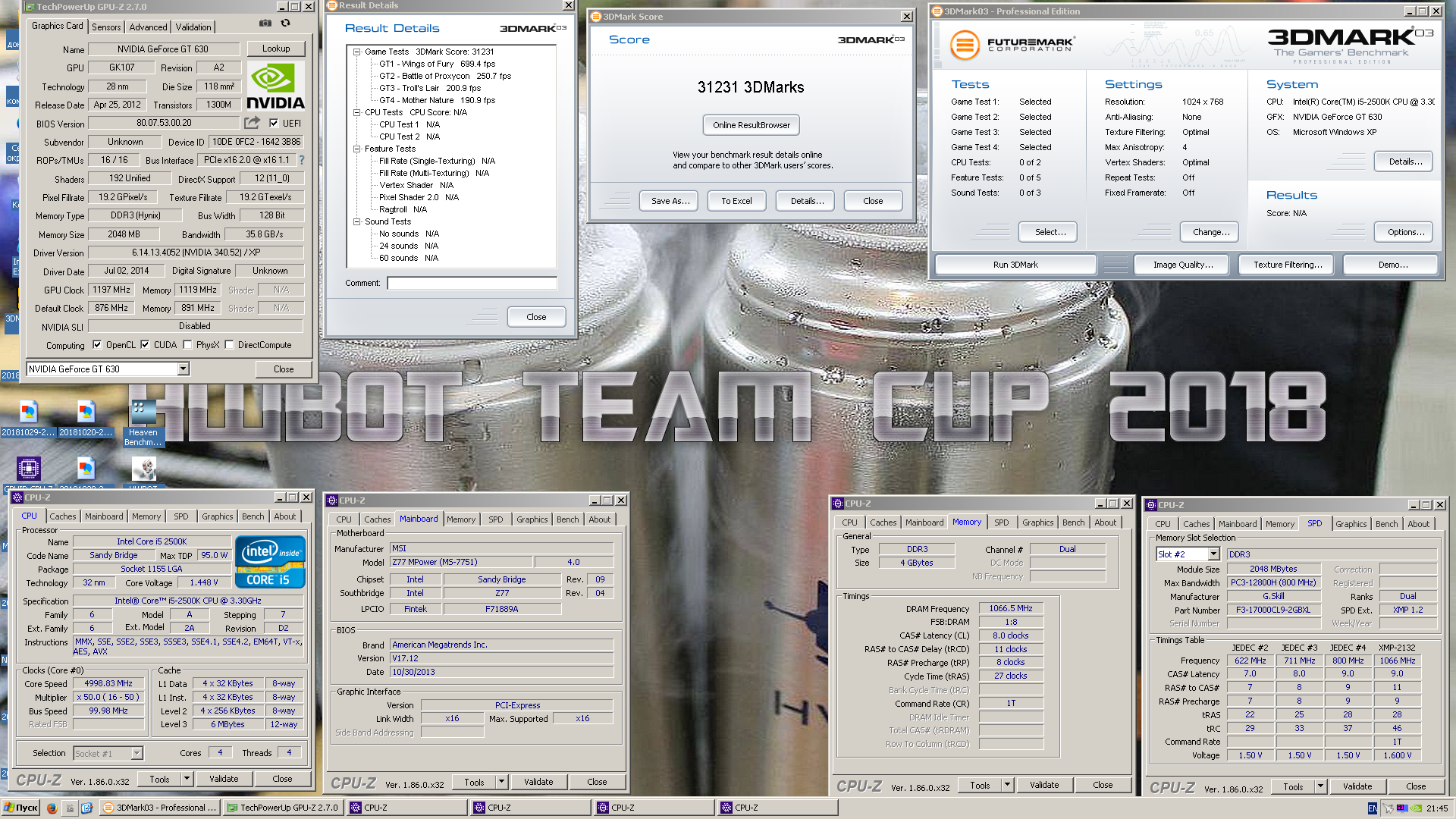This screenshot has height=819, width=1456.
Task: Open Bench tab in CPU-Z Mainboard window
Action: click(567, 519)
